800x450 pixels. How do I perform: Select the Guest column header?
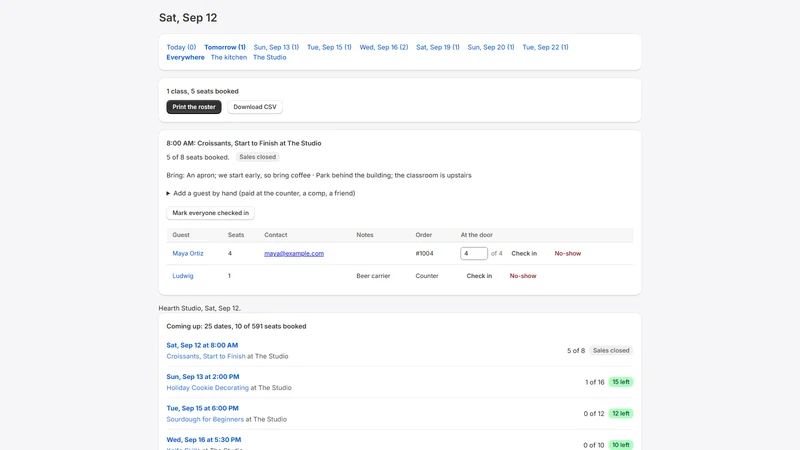pos(181,235)
